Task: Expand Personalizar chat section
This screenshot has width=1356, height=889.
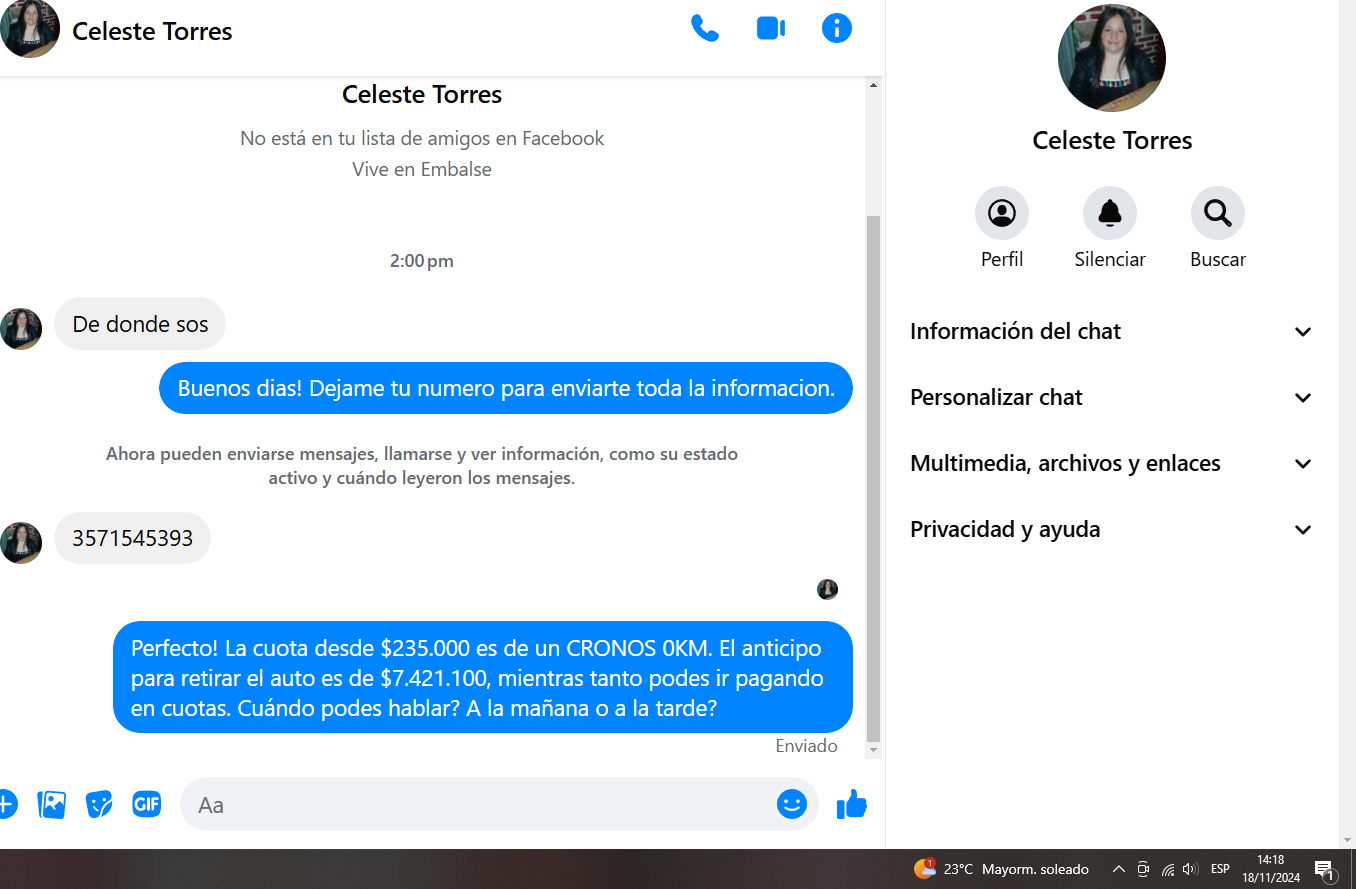Action: point(1111,398)
